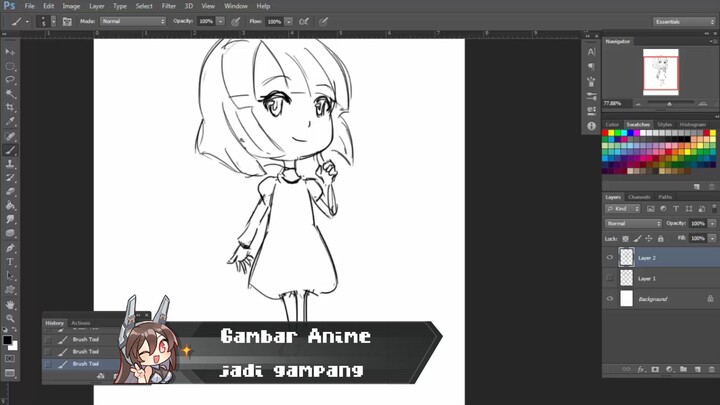
Task: Open the Filter menu
Action: point(169,6)
